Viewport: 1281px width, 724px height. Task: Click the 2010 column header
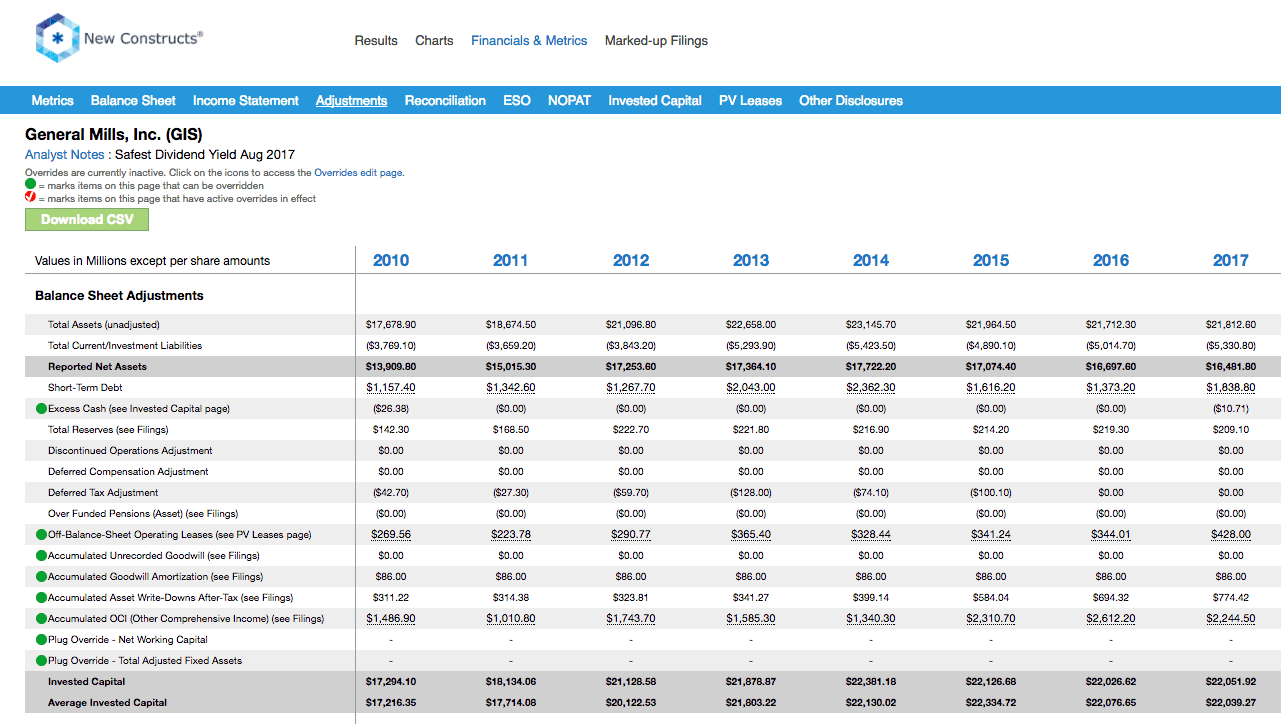pos(391,260)
